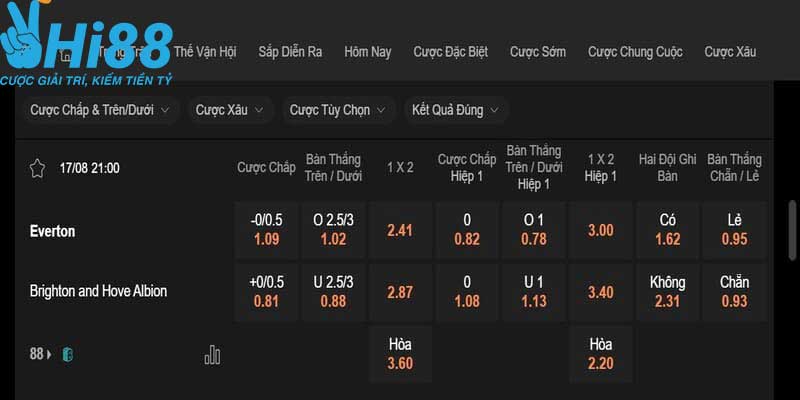Viewport: 800px width, 400px height.
Task: Open the Sắp Diễn Ra tab
Action: [290, 52]
